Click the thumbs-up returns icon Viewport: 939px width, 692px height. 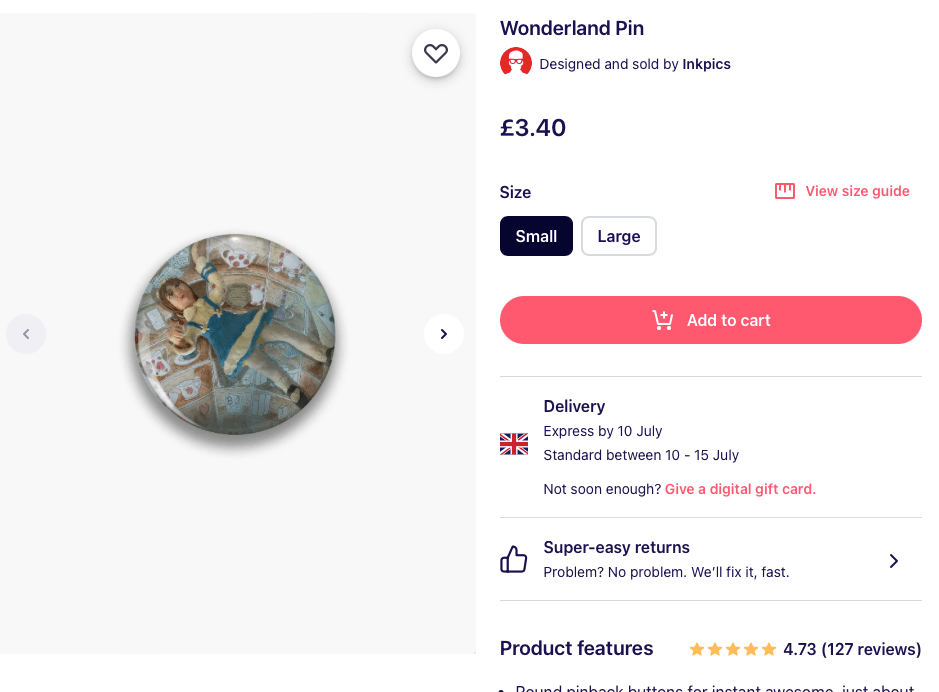pos(514,559)
